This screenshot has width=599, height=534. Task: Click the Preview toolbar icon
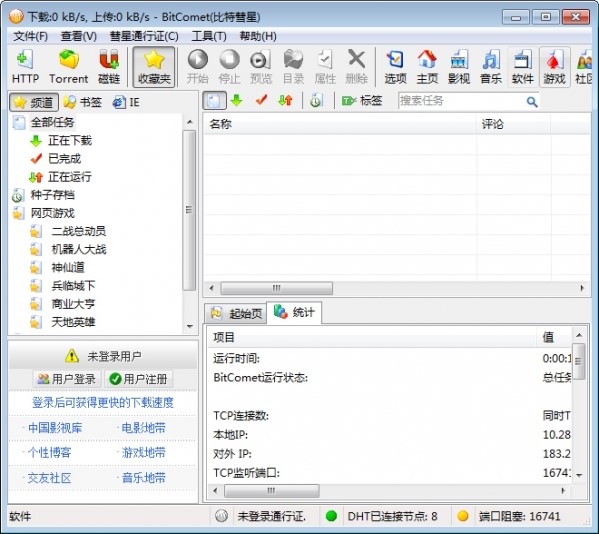click(x=261, y=67)
